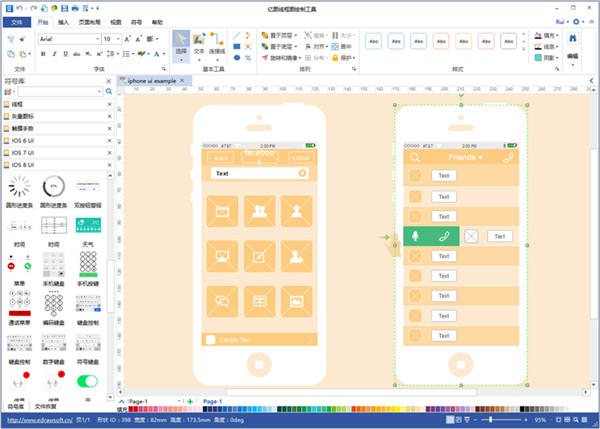Apply bold formatting to text
Viewport: 600px width, 429px height.
(x=43, y=54)
